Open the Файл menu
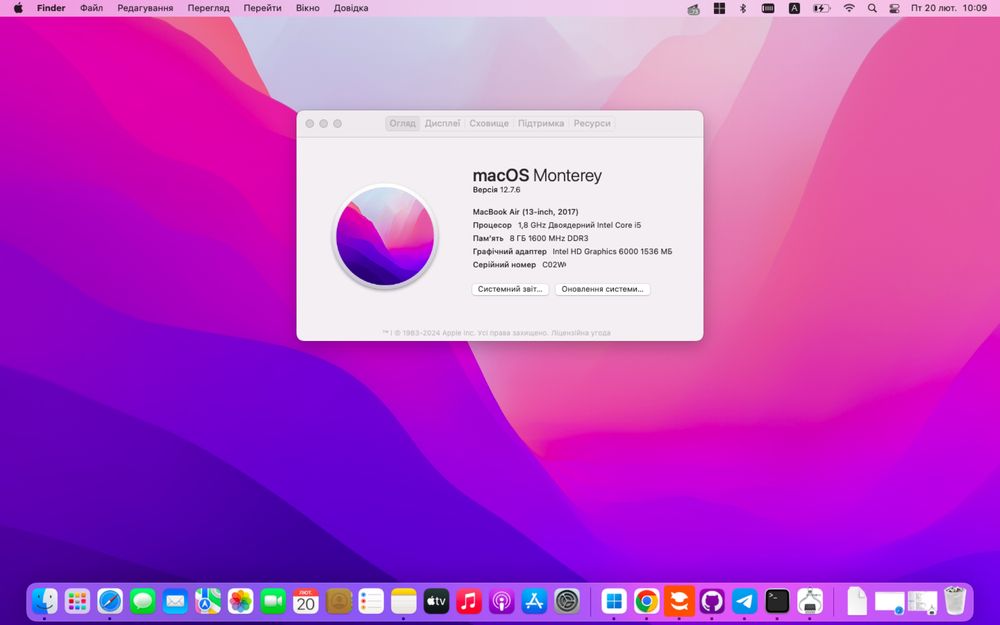The image size is (1000, 625). [x=91, y=8]
